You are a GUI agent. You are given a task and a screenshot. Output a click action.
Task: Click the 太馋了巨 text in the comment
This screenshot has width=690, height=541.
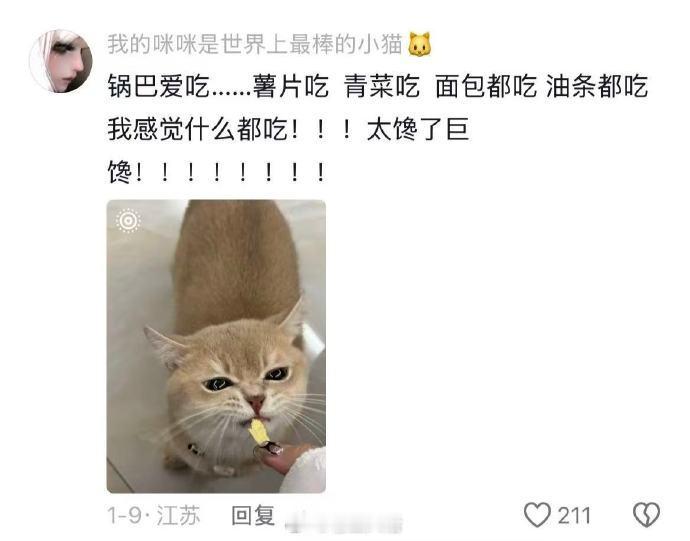[x=418, y=129]
